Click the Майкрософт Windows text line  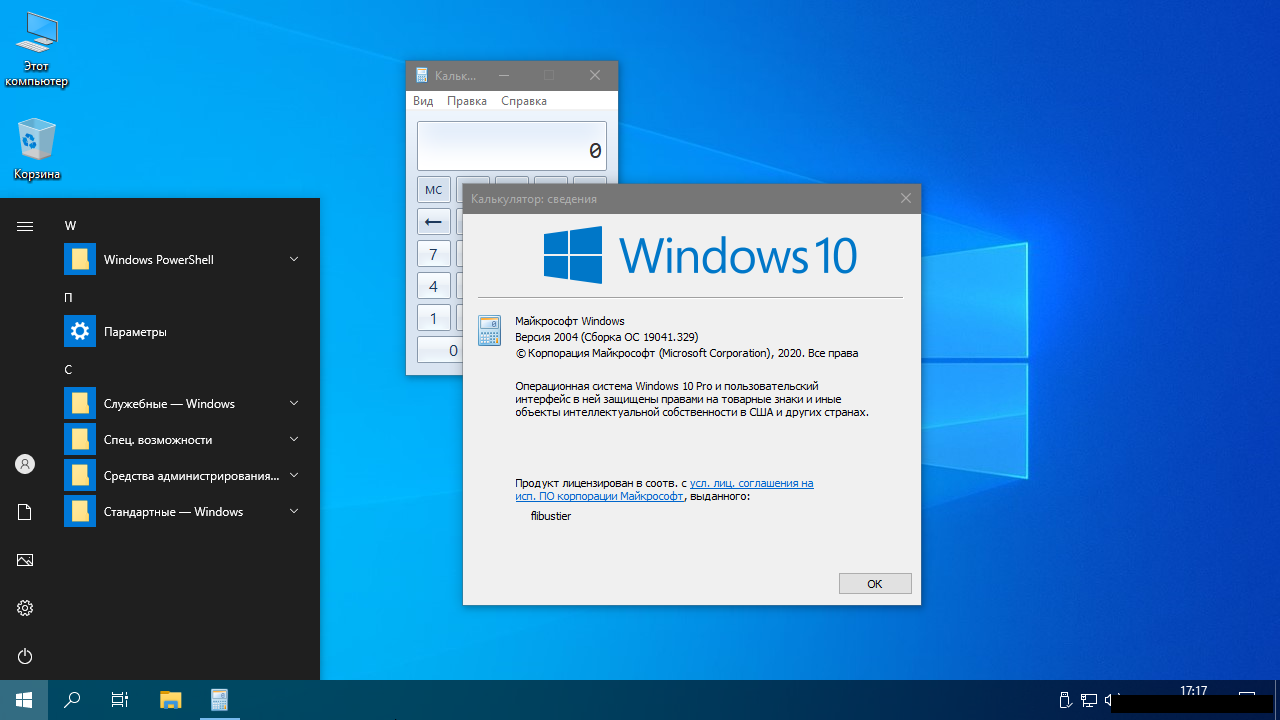[x=569, y=321]
